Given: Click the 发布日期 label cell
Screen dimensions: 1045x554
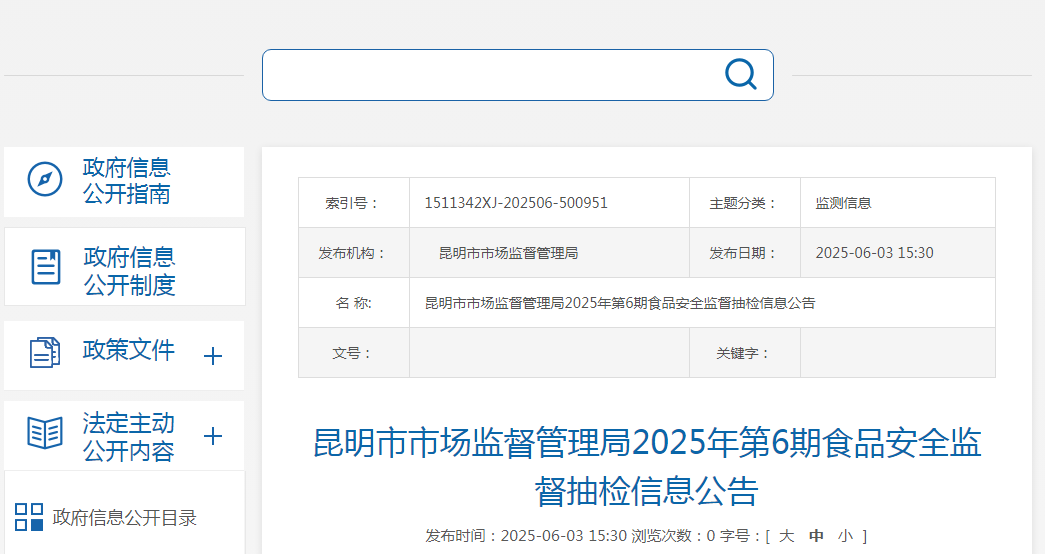Looking at the screenshot, I should (744, 253).
